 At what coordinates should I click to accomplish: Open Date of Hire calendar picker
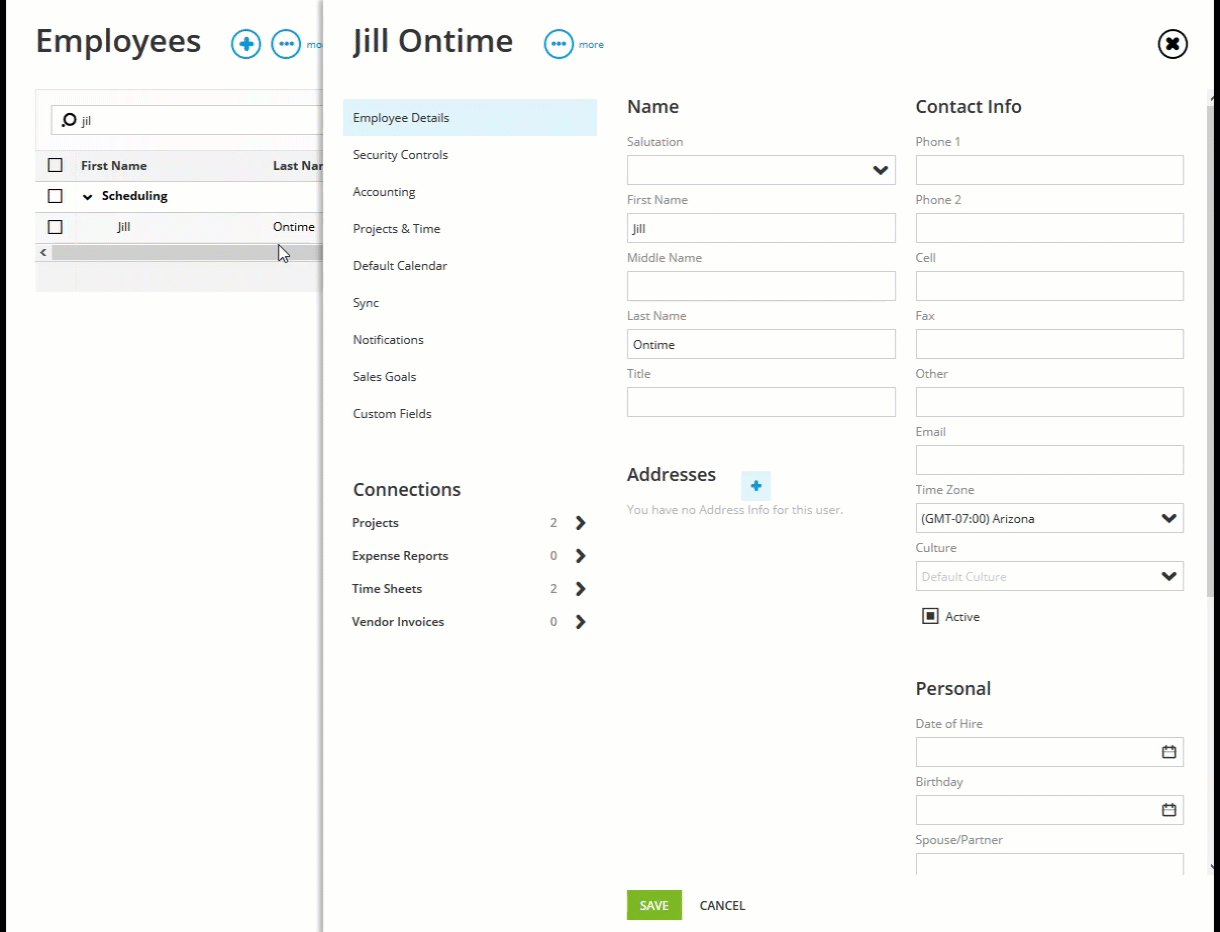[1168, 752]
